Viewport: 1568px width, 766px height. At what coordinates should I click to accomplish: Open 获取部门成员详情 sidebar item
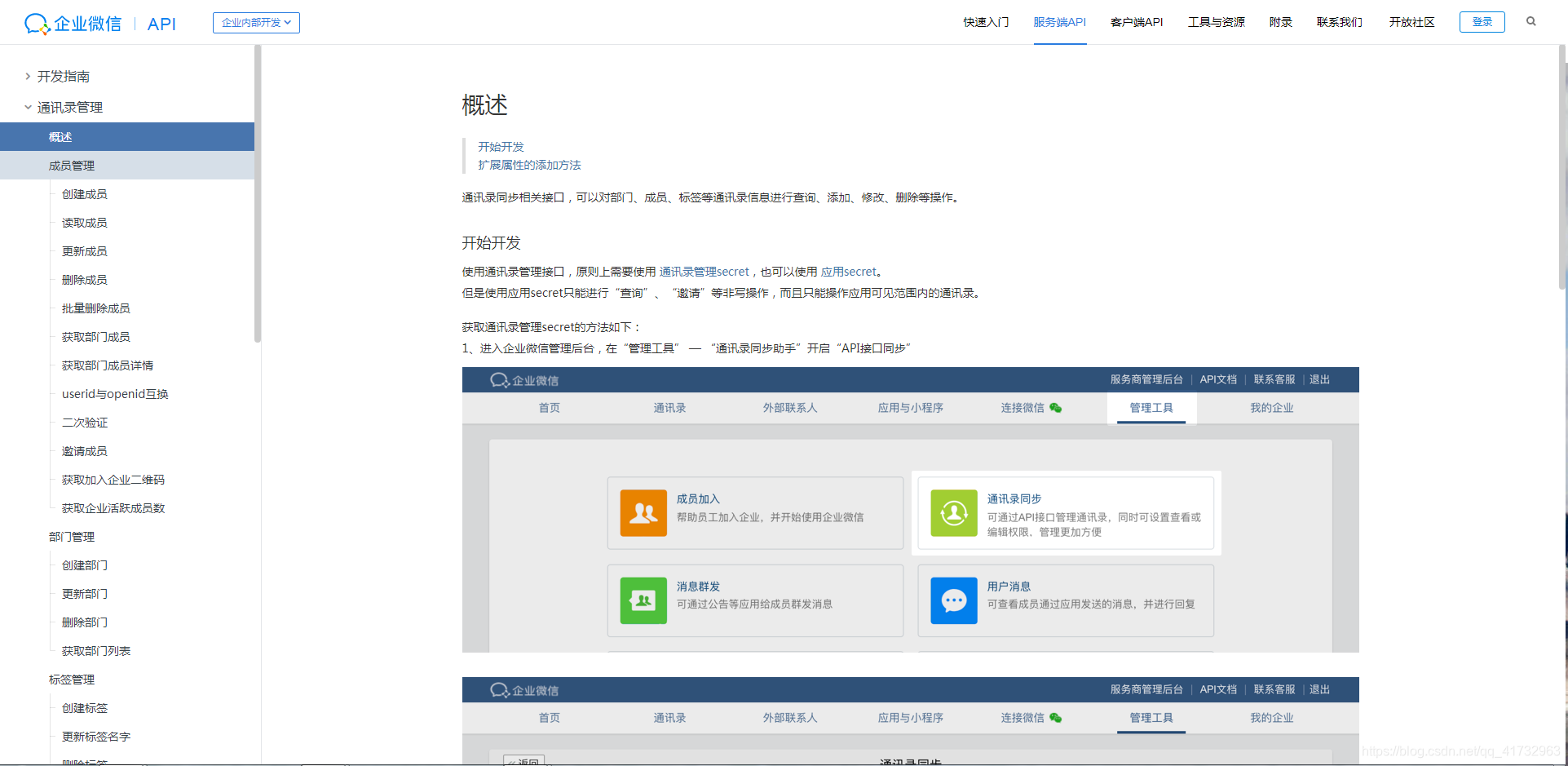pyautogui.click(x=107, y=365)
